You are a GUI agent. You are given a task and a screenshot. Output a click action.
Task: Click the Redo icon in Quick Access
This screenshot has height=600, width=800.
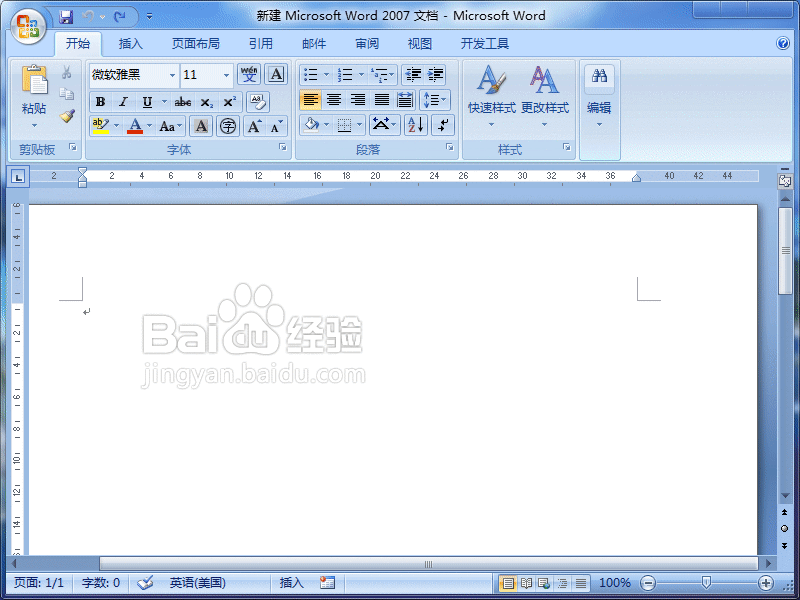point(120,17)
